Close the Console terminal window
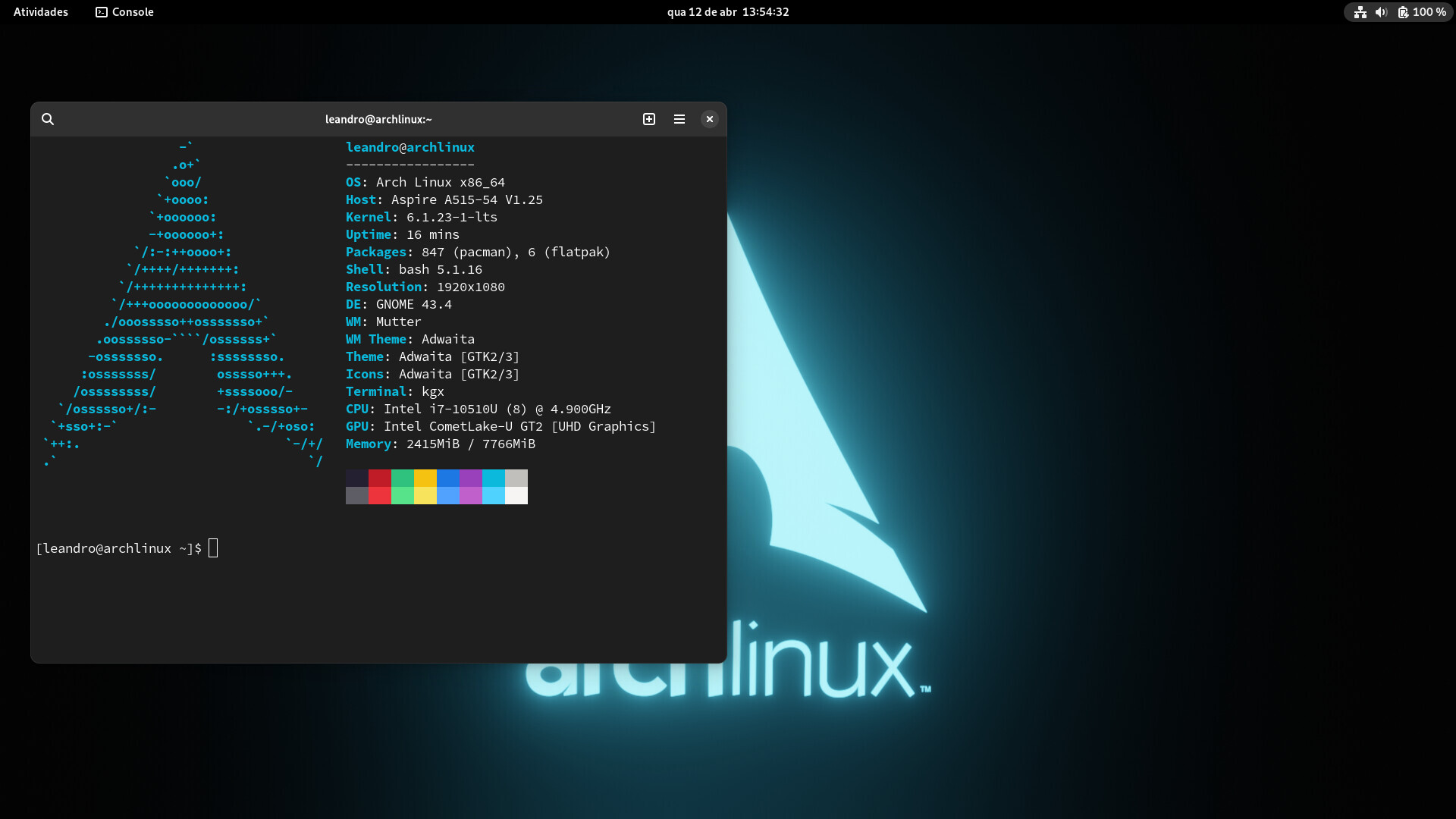Image resolution: width=1456 pixels, height=819 pixels. click(710, 119)
